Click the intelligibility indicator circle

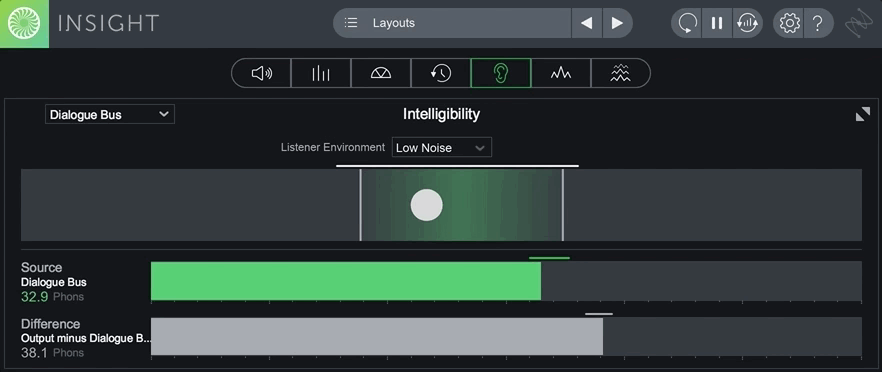click(426, 205)
